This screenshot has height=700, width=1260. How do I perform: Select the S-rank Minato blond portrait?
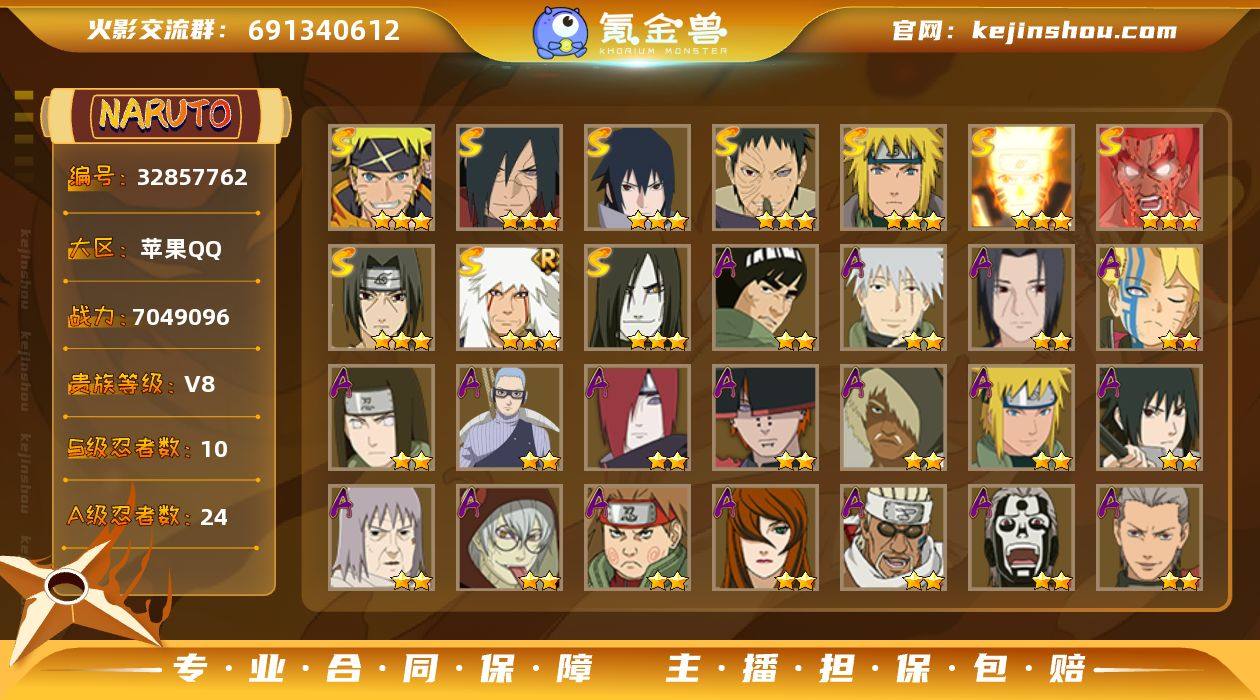[x=894, y=178]
